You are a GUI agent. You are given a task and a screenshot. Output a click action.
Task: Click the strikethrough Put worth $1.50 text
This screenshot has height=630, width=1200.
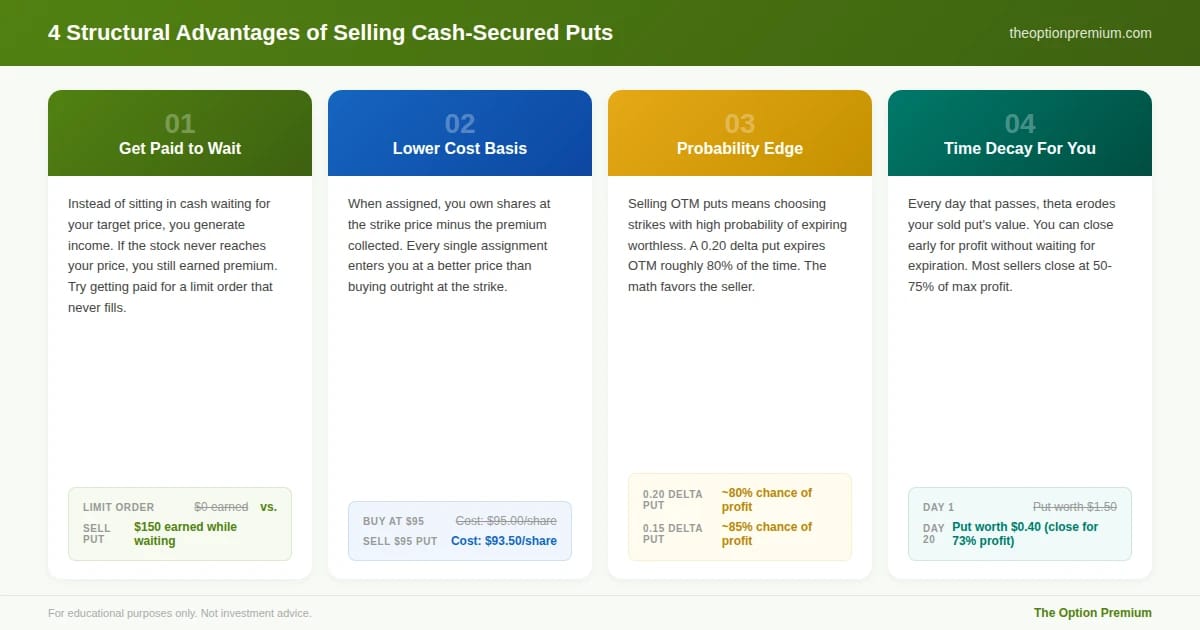1075,507
